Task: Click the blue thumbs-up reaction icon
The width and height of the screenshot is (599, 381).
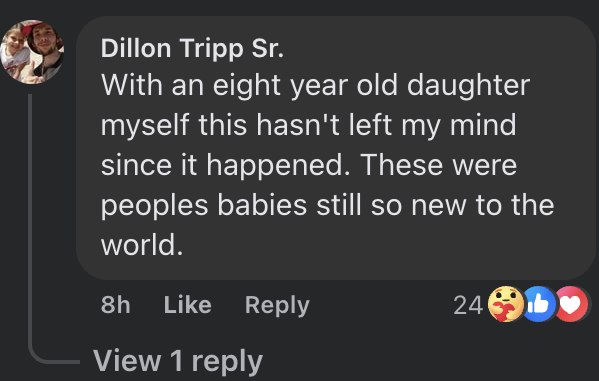Action: (539, 304)
